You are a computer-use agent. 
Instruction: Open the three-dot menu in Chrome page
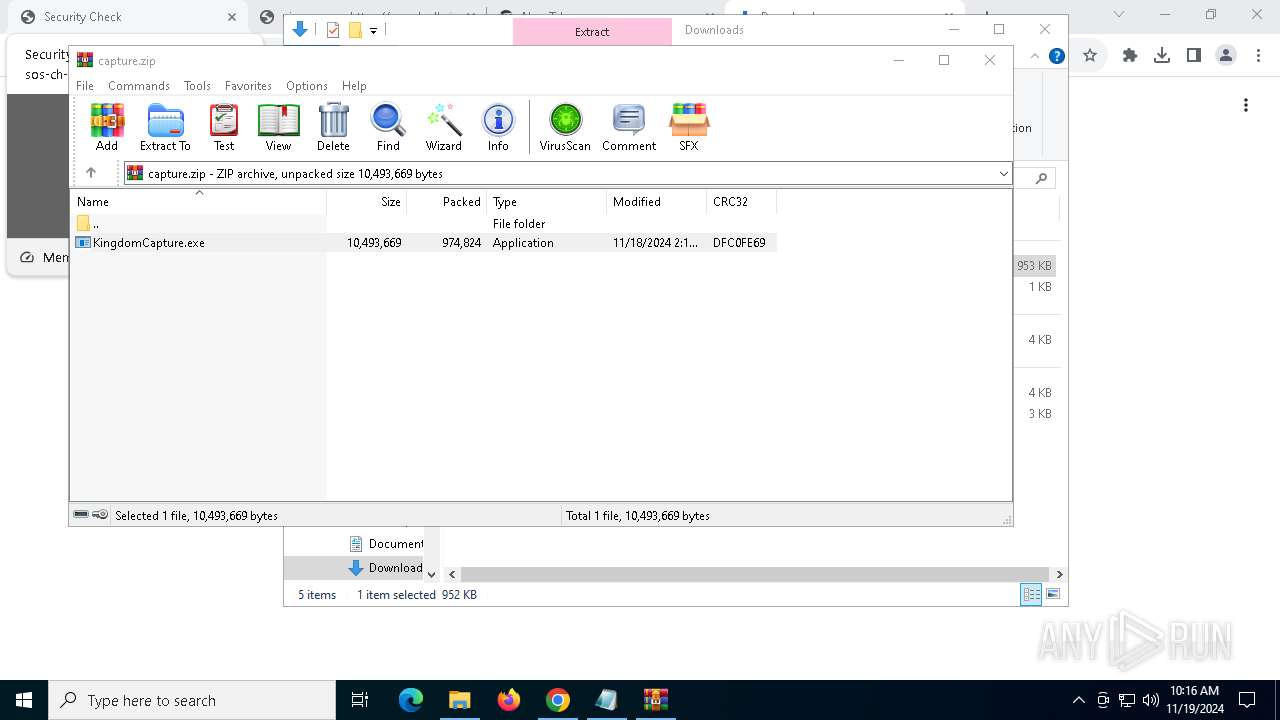point(1246,105)
